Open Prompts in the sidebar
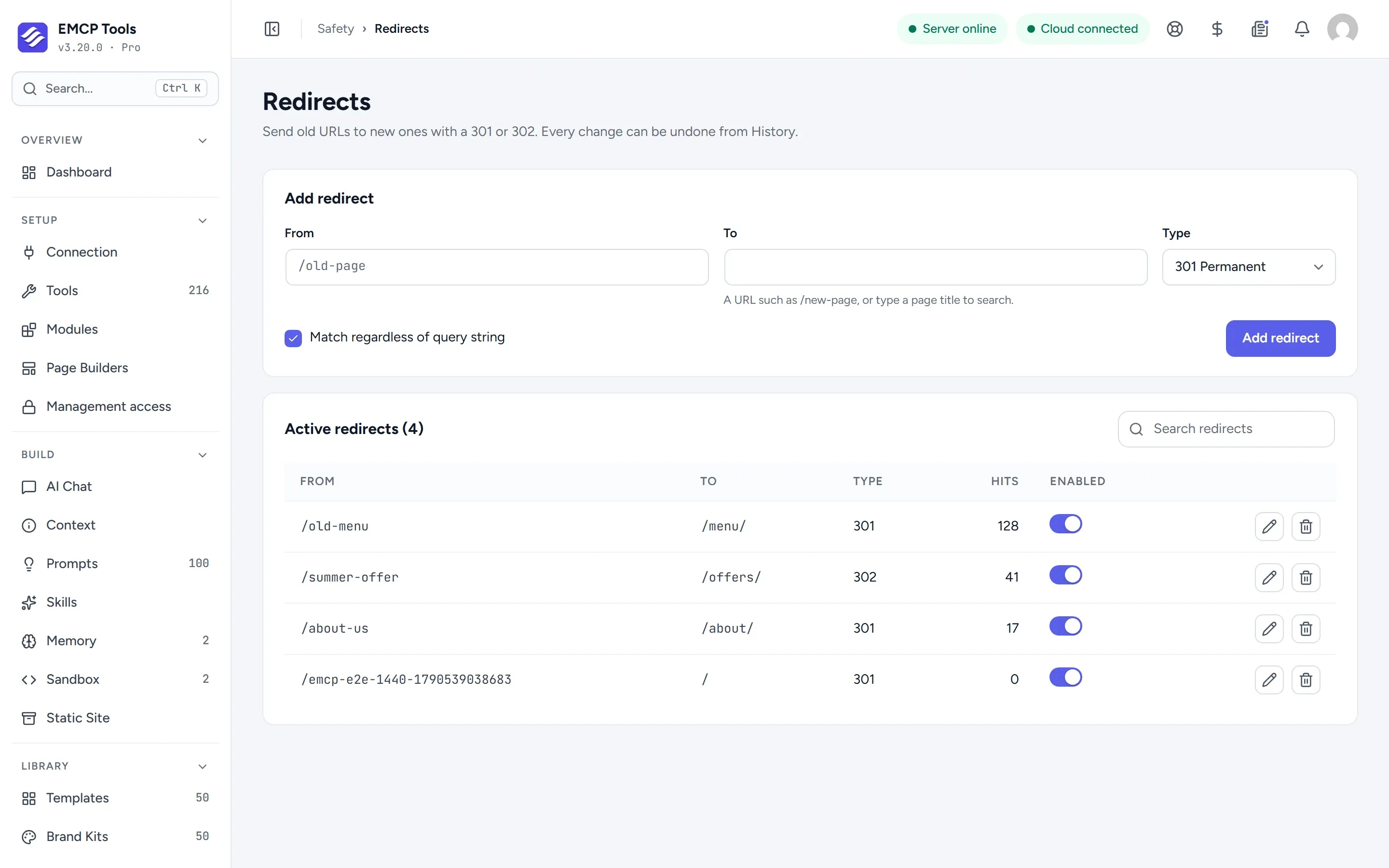Image resolution: width=1389 pixels, height=868 pixels. point(115,563)
